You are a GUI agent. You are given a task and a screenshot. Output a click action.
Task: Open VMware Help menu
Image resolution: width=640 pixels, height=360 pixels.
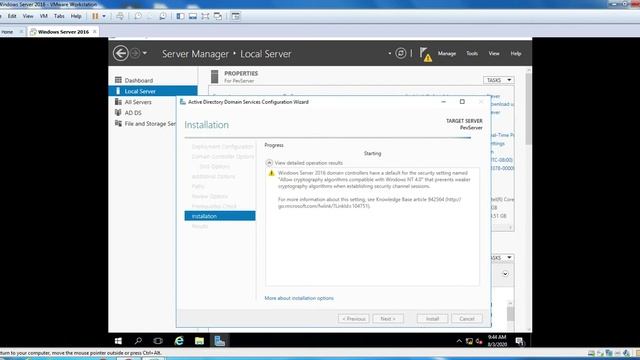pos(76,16)
